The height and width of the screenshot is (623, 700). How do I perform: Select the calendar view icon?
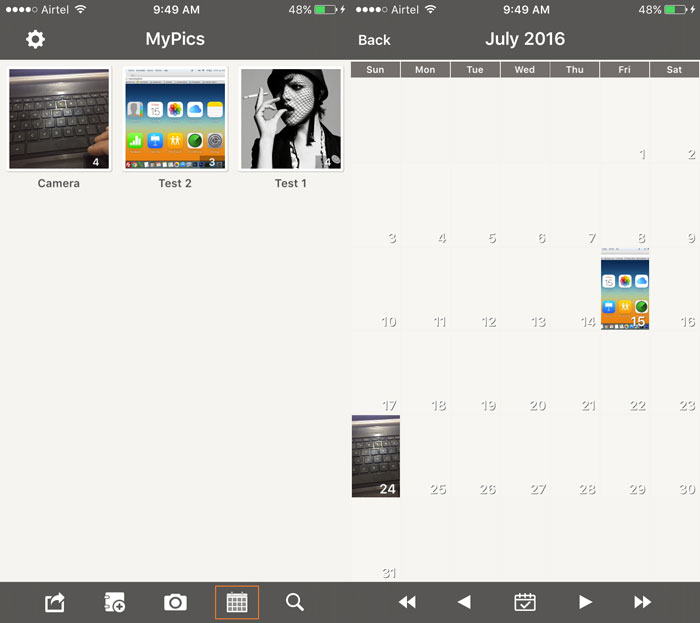[x=237, y=602]
